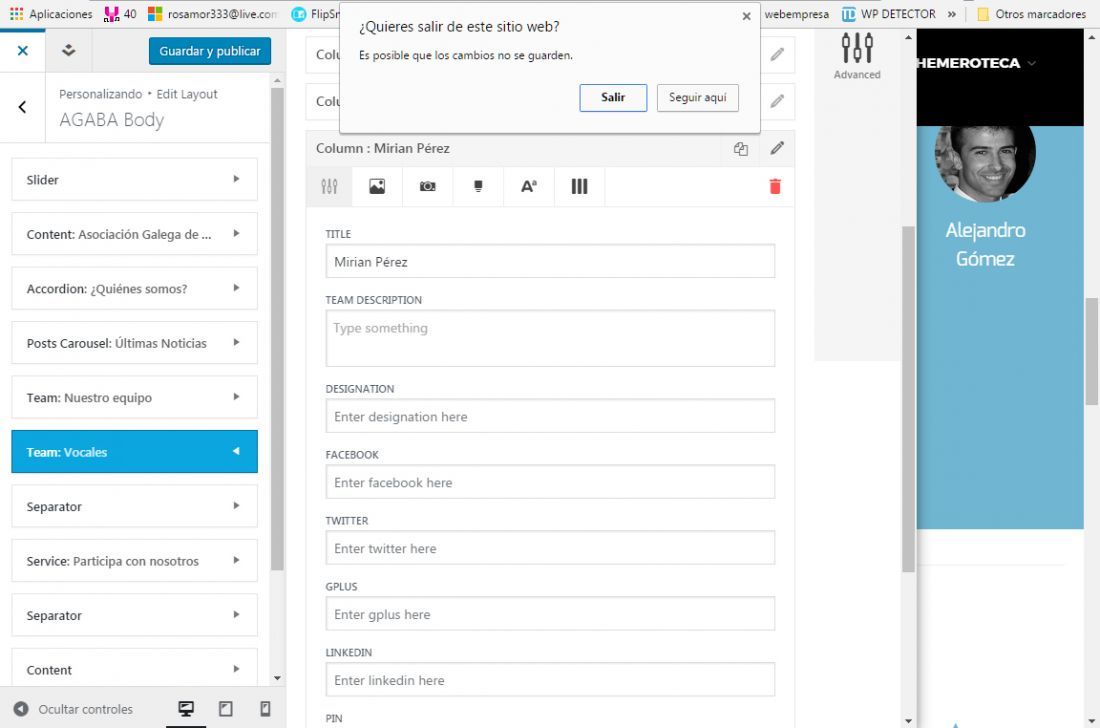
Task: Expand Posts Carousel: Últimas Noticias
Action: pos(135,343)
